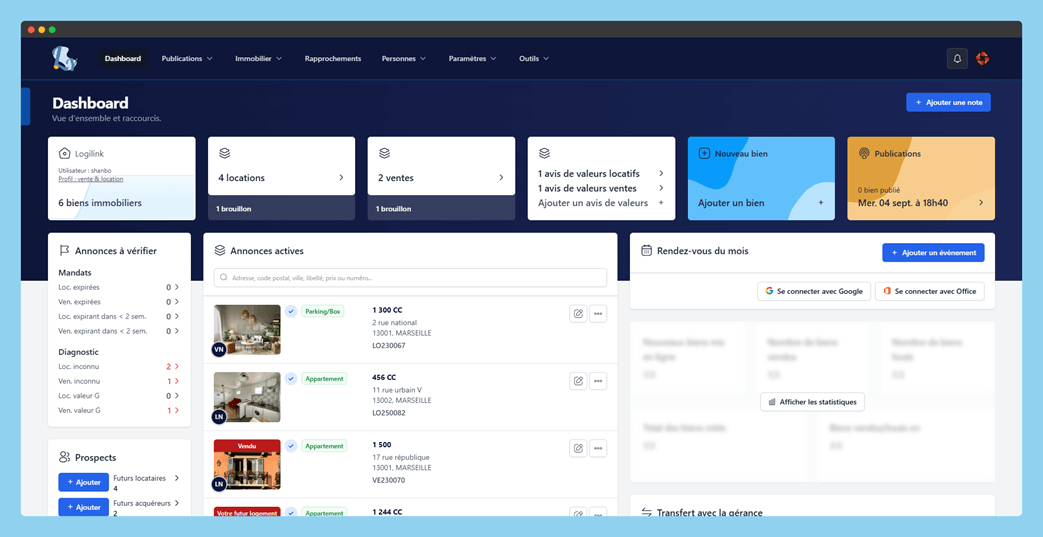Open more options for listing LO230067
Screen dimensions: 1043x537
tap(598, 313)
